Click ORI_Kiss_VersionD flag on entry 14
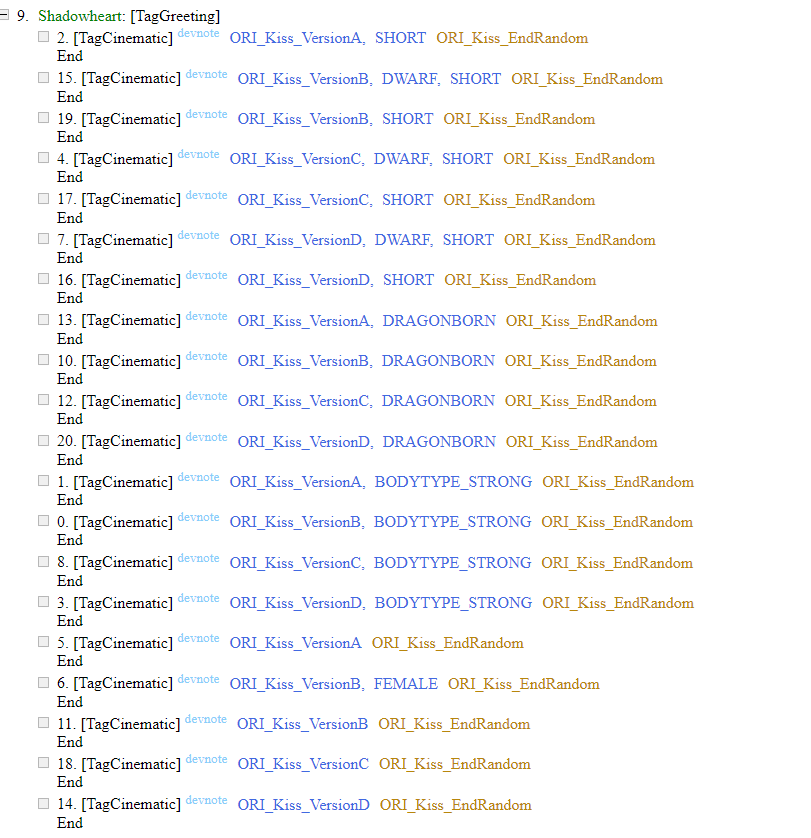811x838 pixels. tap(304, 805)
